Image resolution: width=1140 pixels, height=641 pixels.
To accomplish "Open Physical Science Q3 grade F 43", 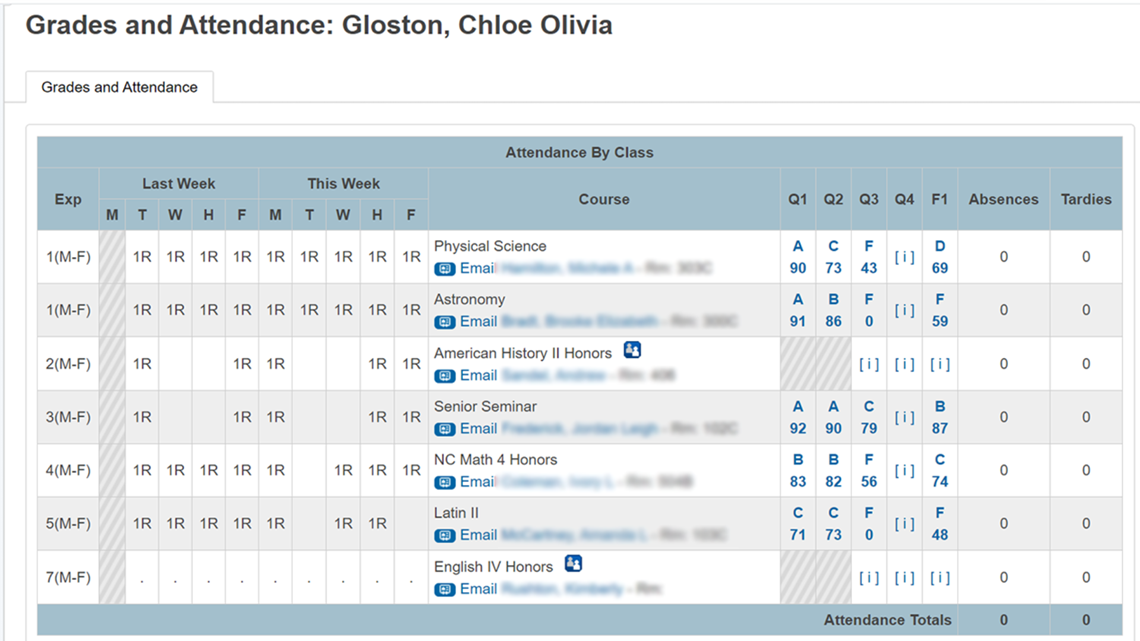I will [869, 257].
